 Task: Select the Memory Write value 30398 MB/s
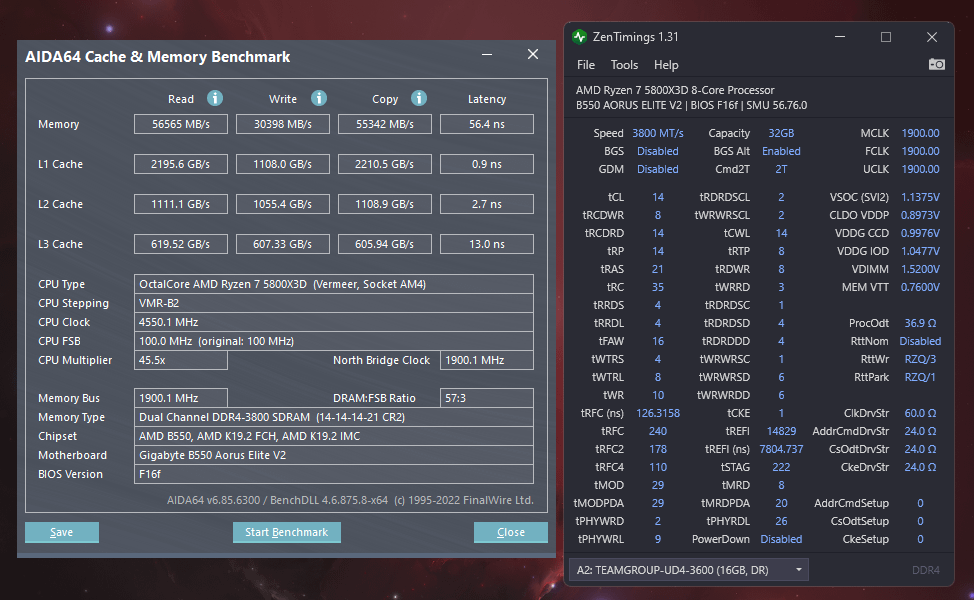click(x=283, y=124)
